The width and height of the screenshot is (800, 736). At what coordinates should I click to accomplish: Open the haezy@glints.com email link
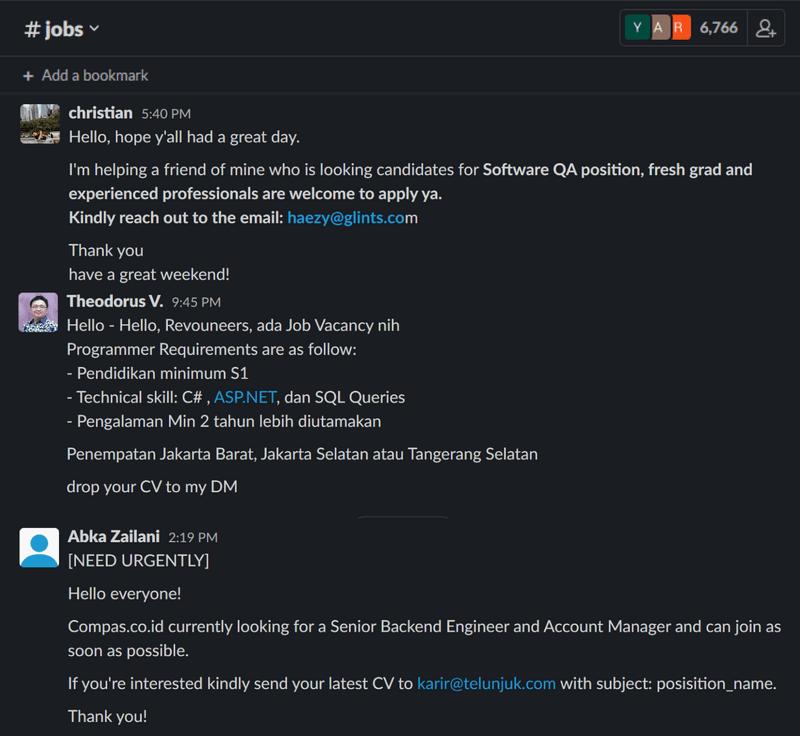coord(352,217)
